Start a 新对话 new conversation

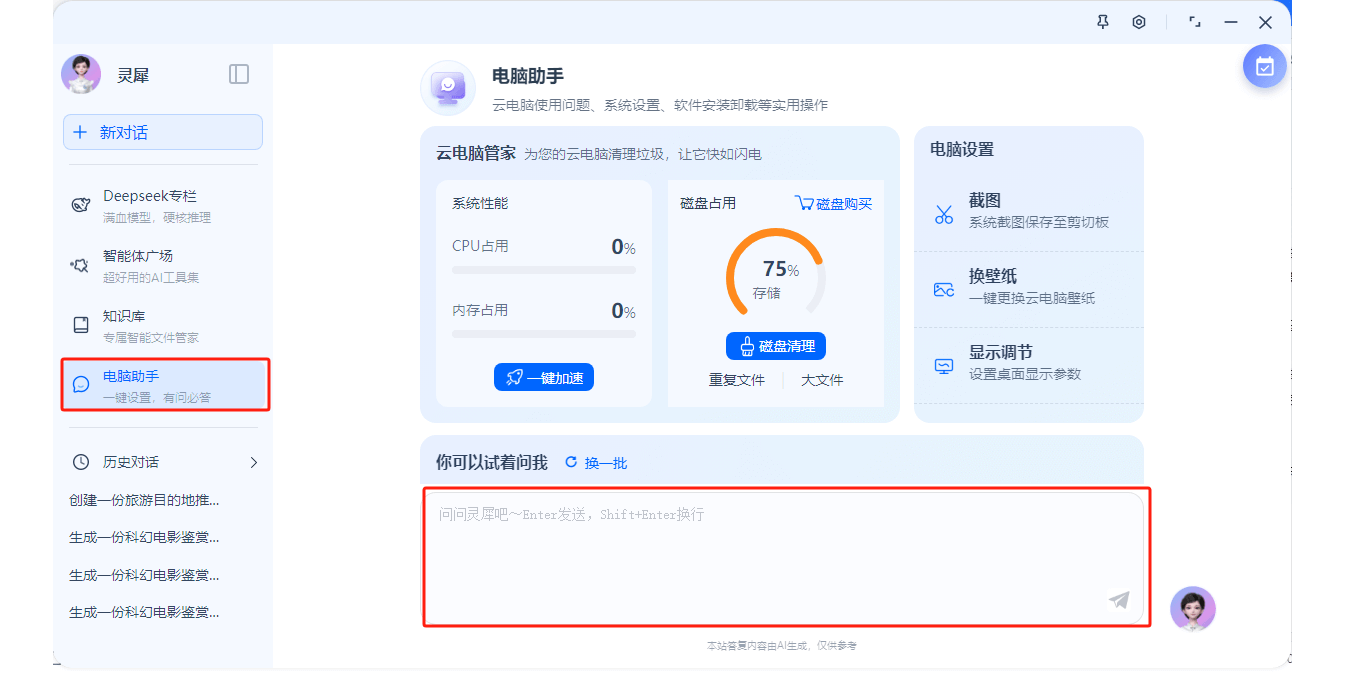[163, 132]
